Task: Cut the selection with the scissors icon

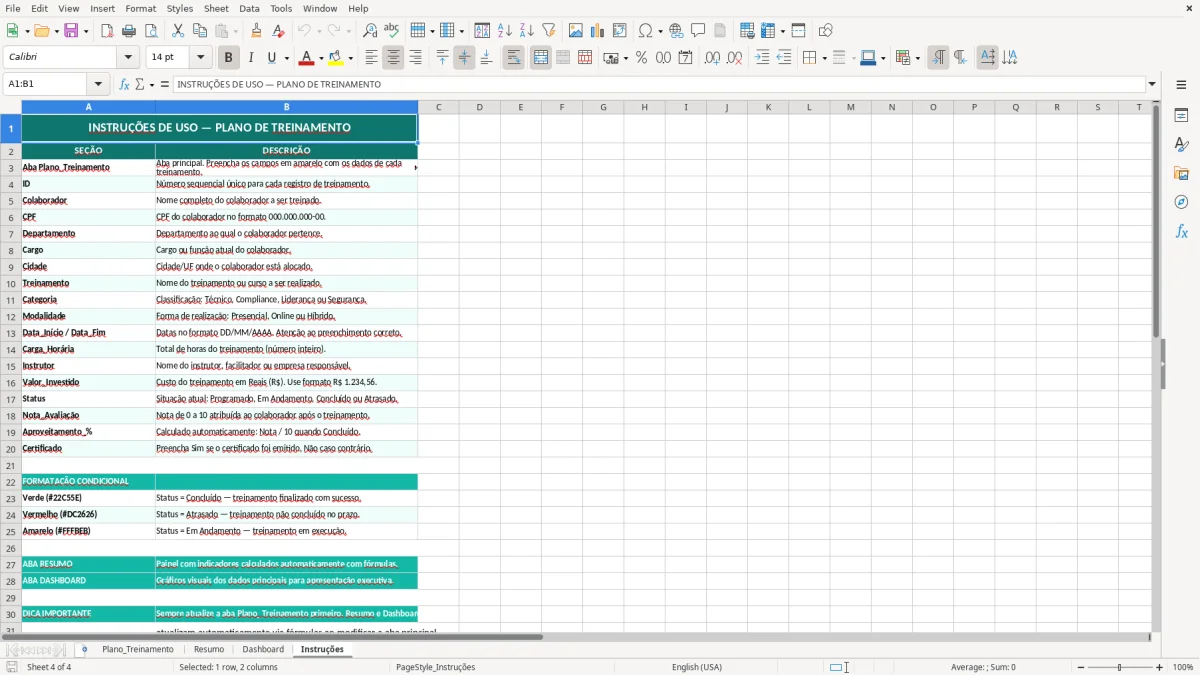Action: pyautogui.click(x=178, y=31)
